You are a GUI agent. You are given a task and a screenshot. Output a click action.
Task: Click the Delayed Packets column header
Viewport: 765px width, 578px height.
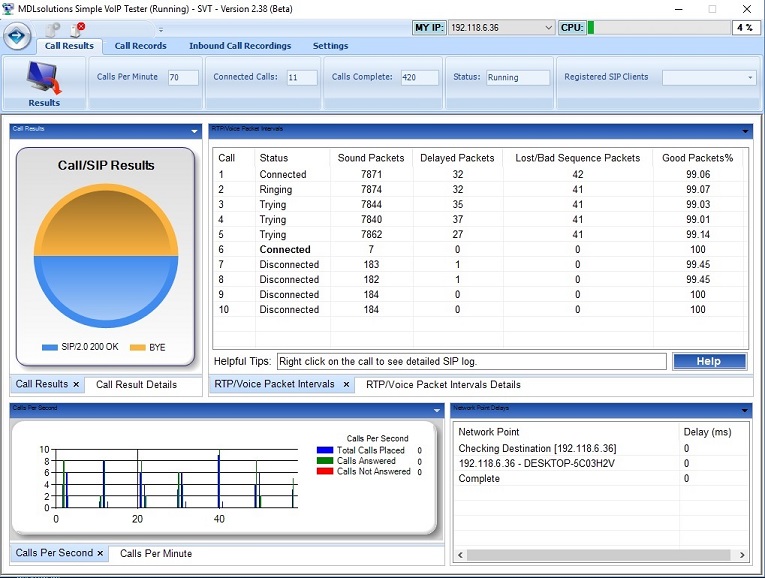click(x=457, y=158)
